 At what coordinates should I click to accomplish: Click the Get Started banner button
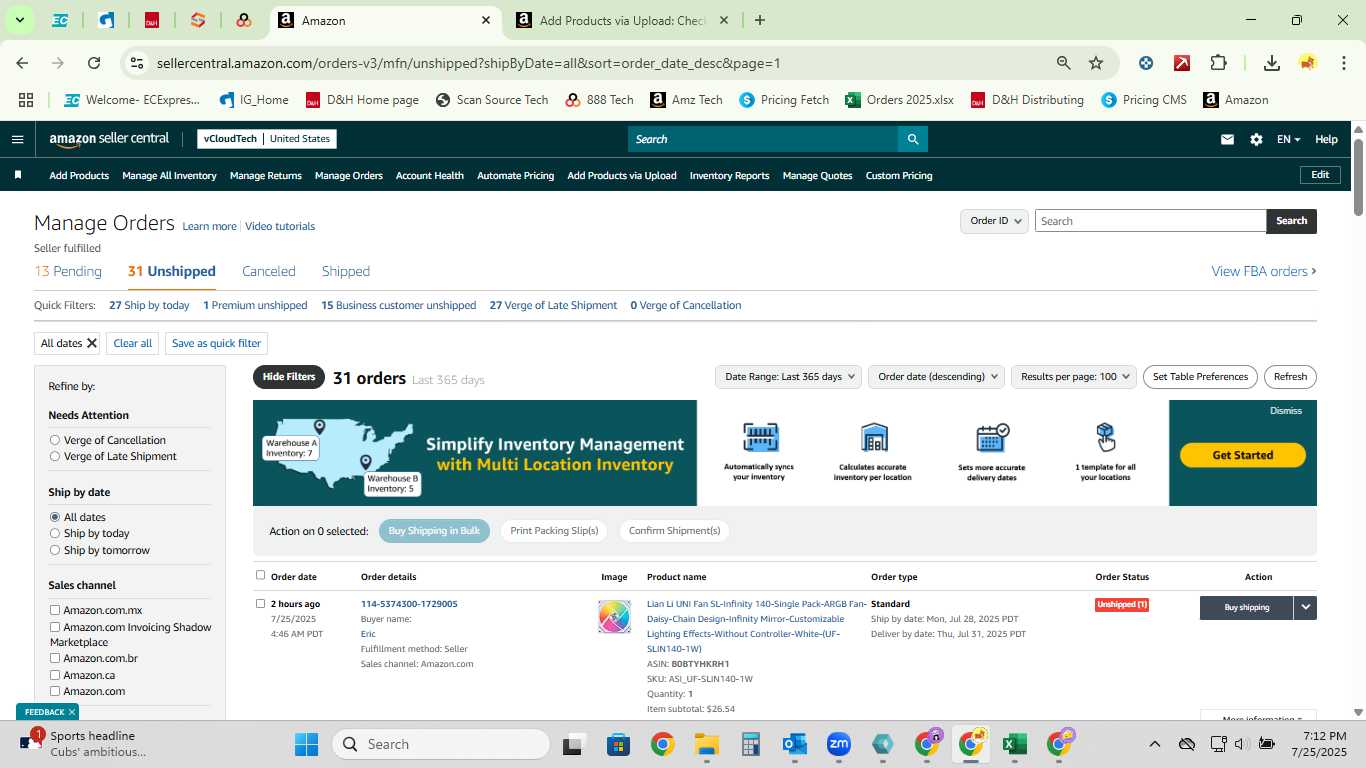point(1243,455)
